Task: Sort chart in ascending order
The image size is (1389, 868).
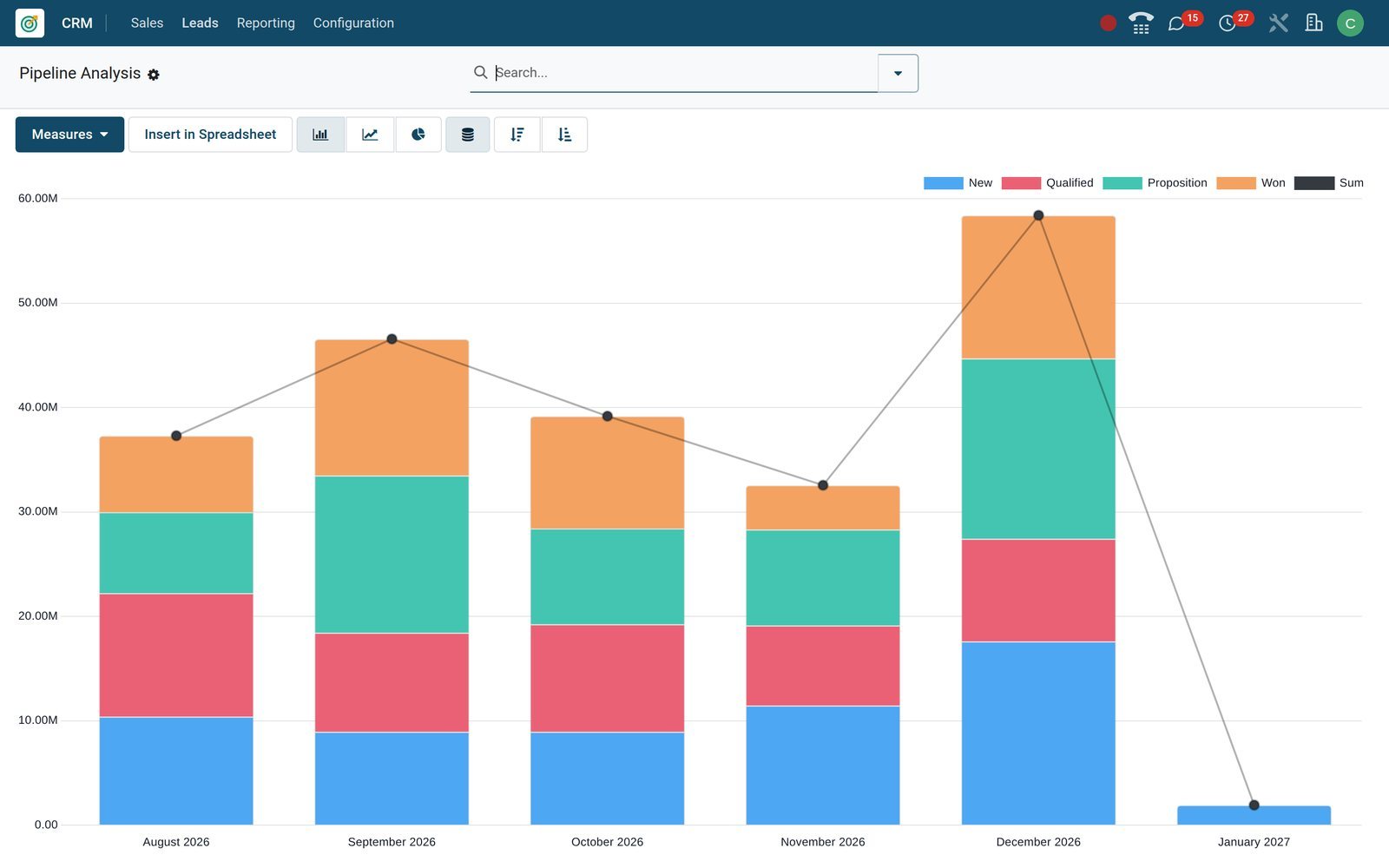Action: coord(564,135)
